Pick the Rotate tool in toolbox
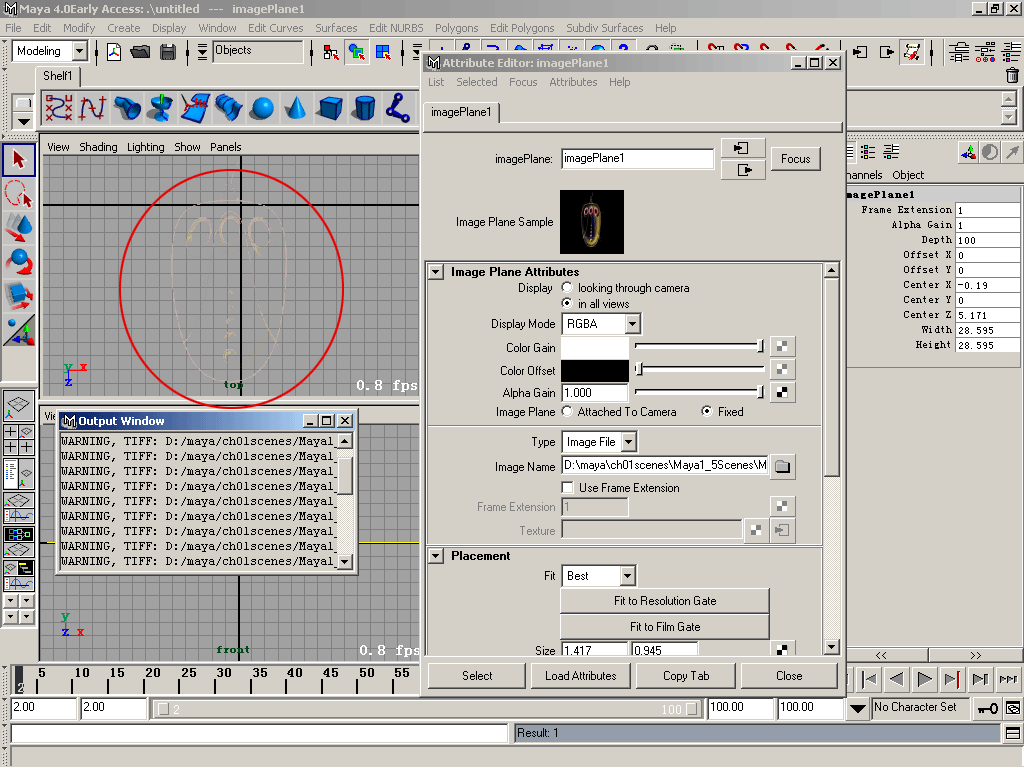Viewport: 1024px width, 768px height. click(18, 262)
